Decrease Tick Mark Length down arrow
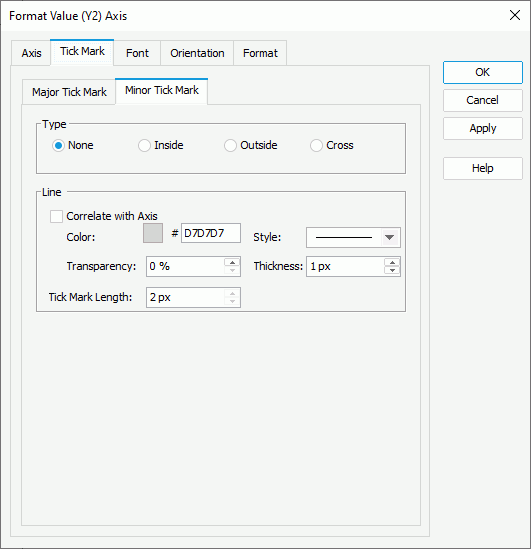The height and width of the screenshot is (549, 531). pos(232,301)
